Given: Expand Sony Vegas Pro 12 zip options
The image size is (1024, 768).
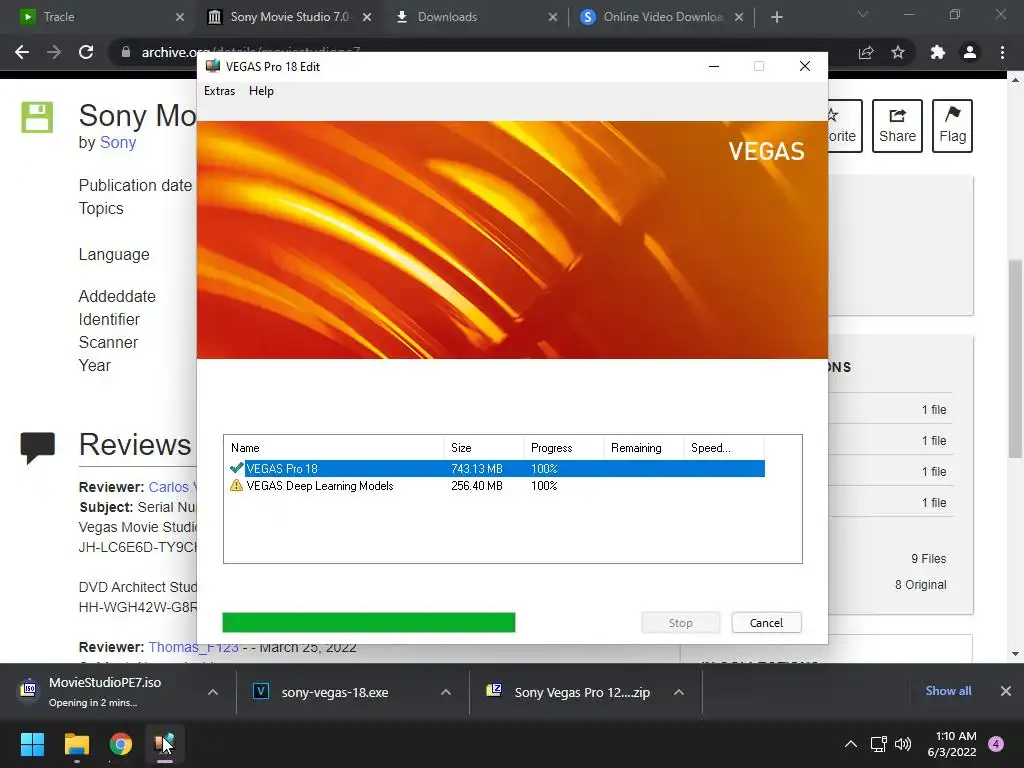Looking at the screenshot, I should [x=679, y=692].
